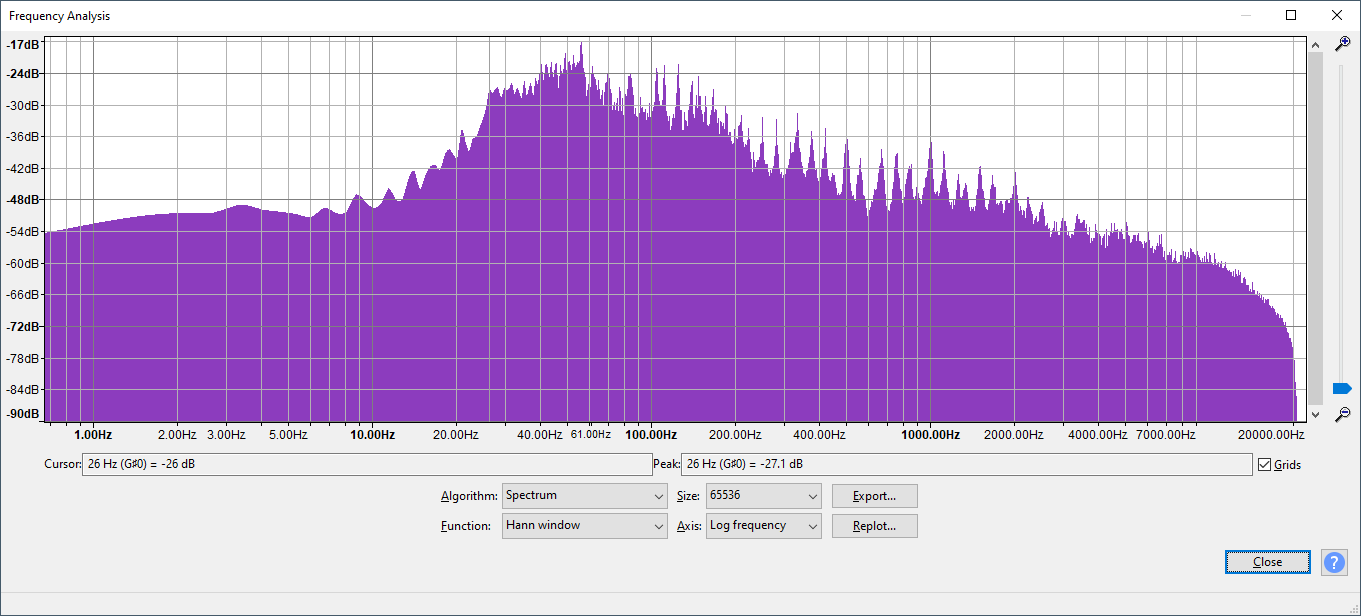
Task: Click the zoom out magnifier icon
Action: 1343,413
